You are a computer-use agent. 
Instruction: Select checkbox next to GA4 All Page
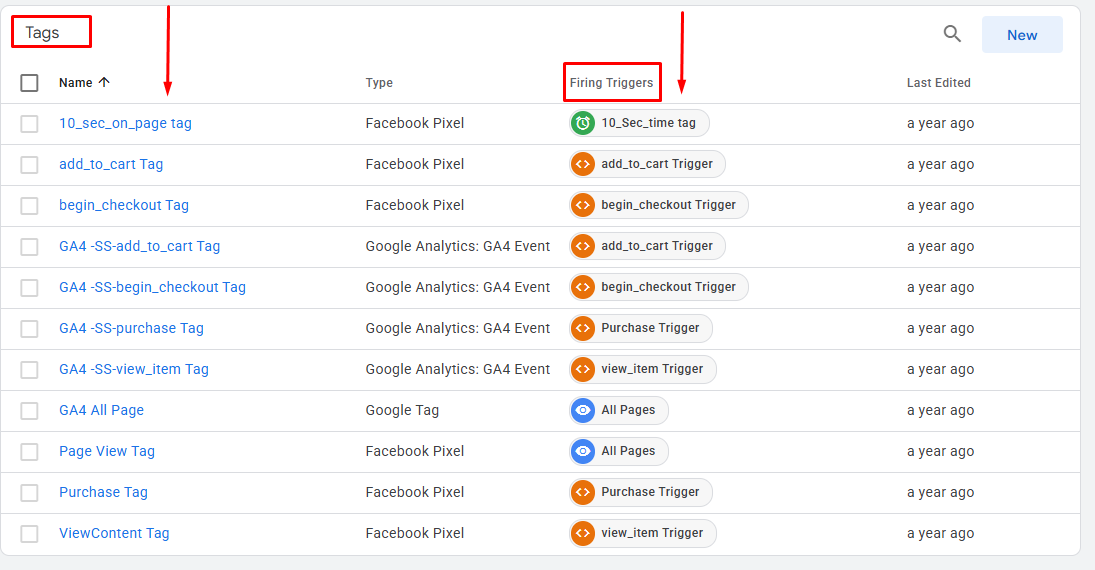pyautogui.click(x=29, y=411)
